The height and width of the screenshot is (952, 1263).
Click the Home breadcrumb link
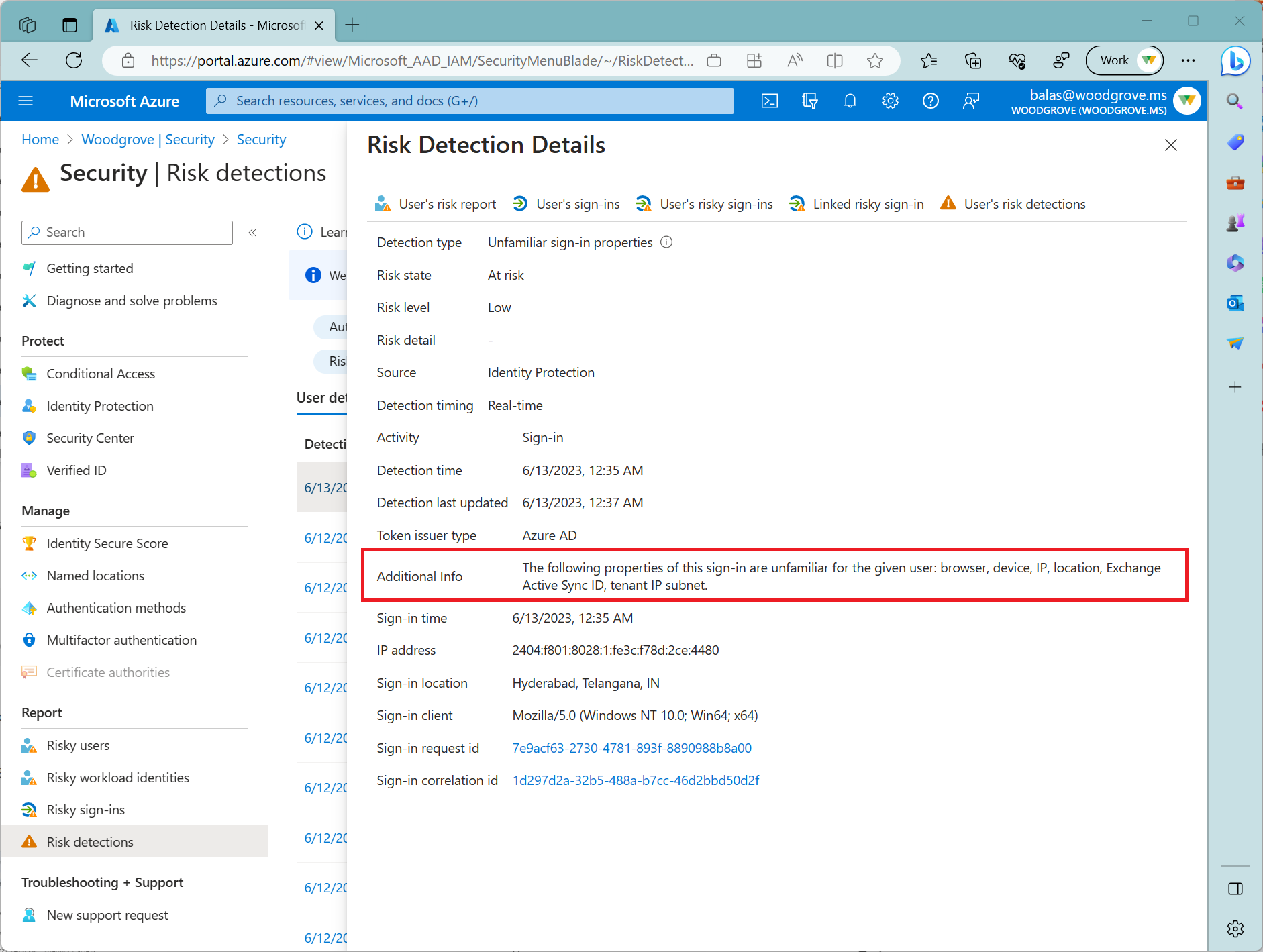40,140
